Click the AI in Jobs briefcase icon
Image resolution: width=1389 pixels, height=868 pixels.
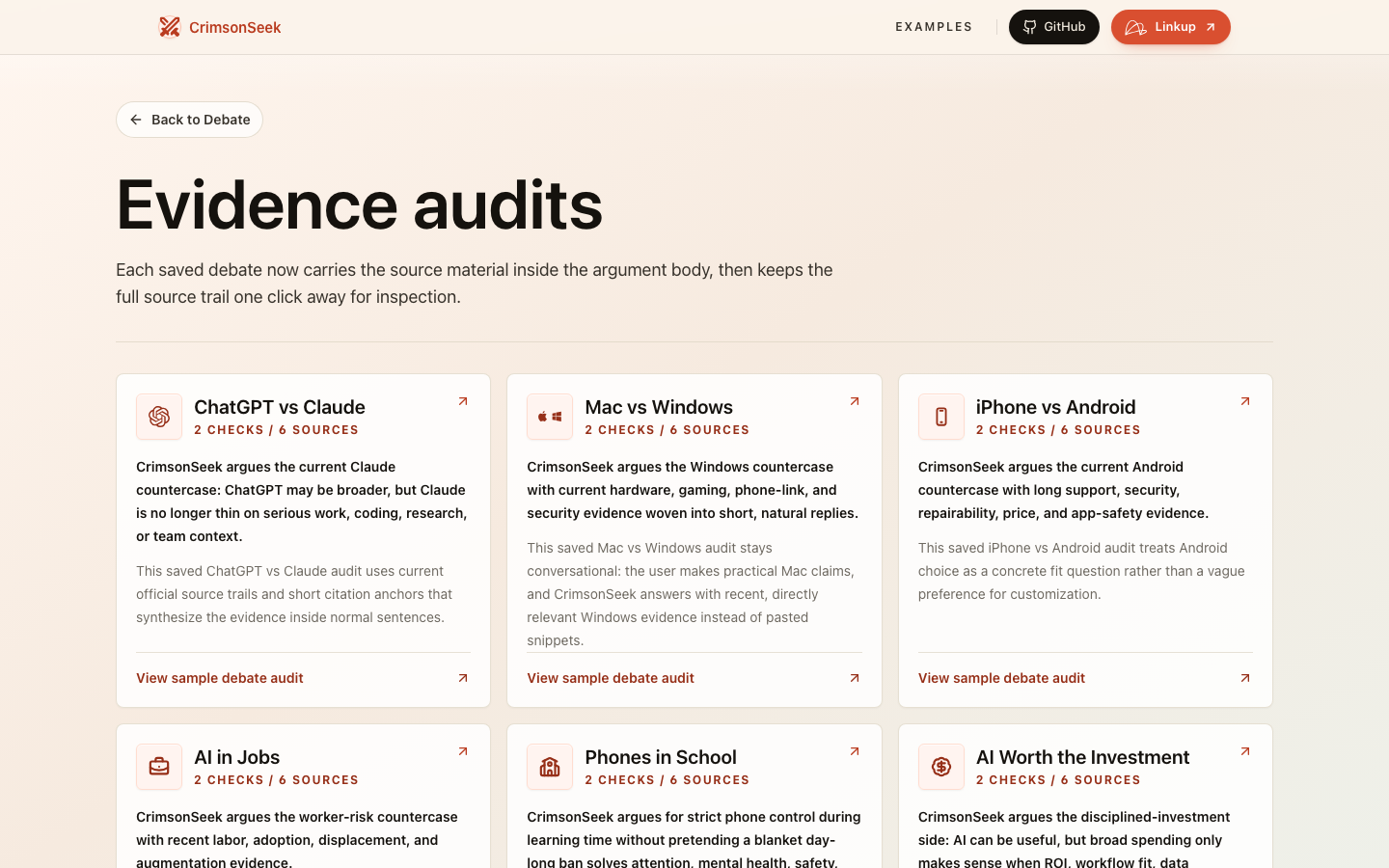(159, 767)
